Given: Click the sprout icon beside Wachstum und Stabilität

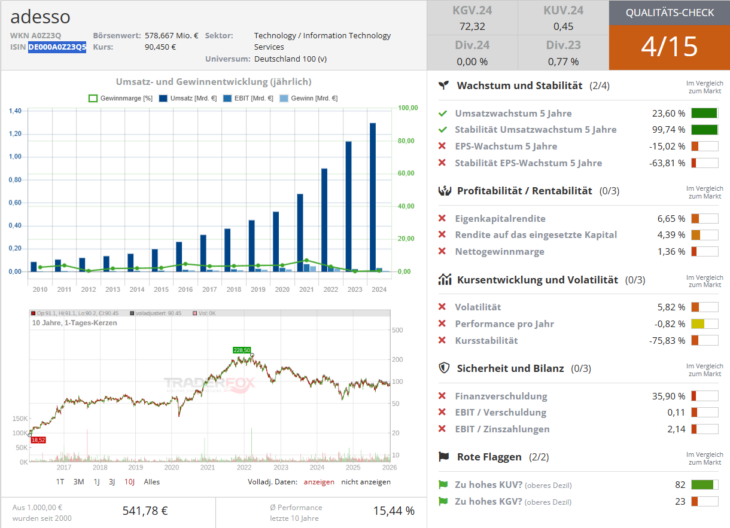Looking at the screenshot, I should (x=444, y=86).
